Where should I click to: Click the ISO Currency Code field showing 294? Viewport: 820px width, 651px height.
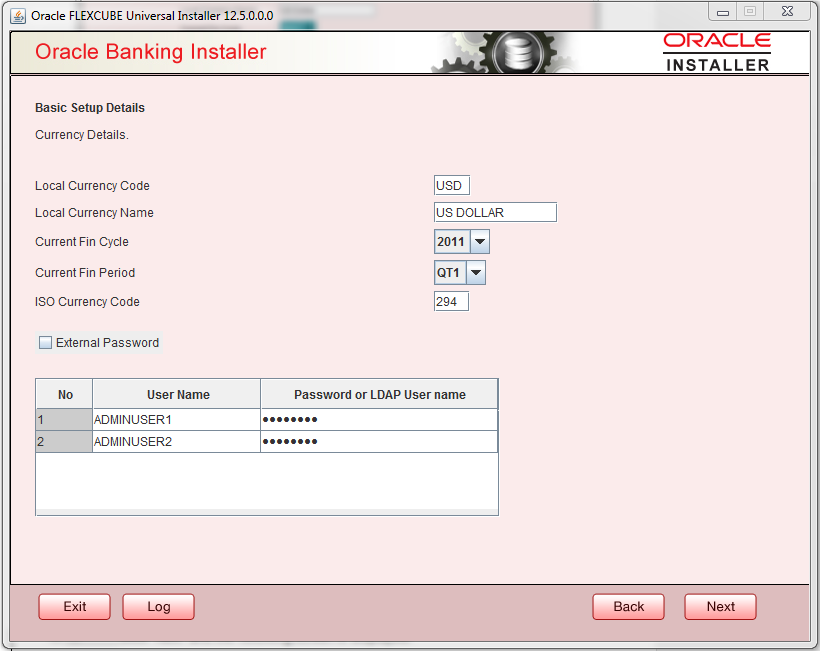tap(451, 300)
